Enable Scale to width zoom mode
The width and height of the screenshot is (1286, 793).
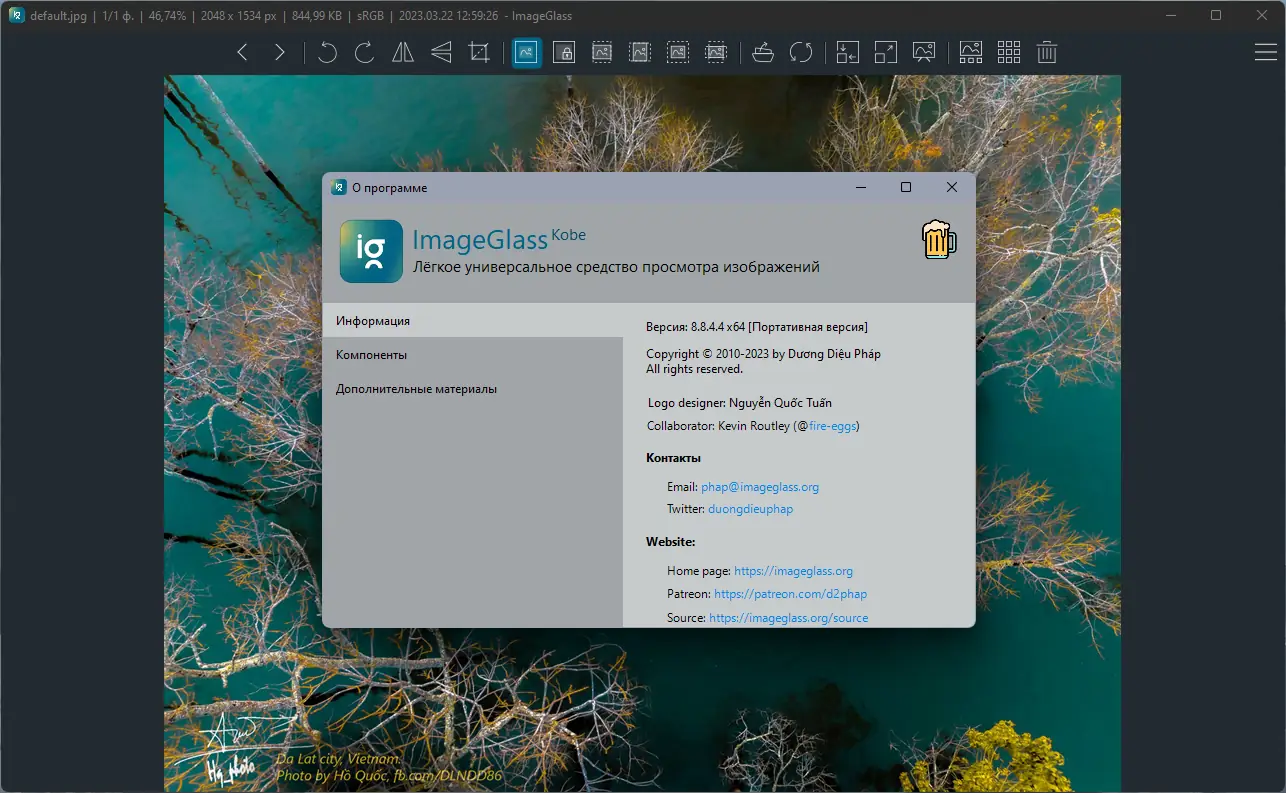(x=602, y=52)
